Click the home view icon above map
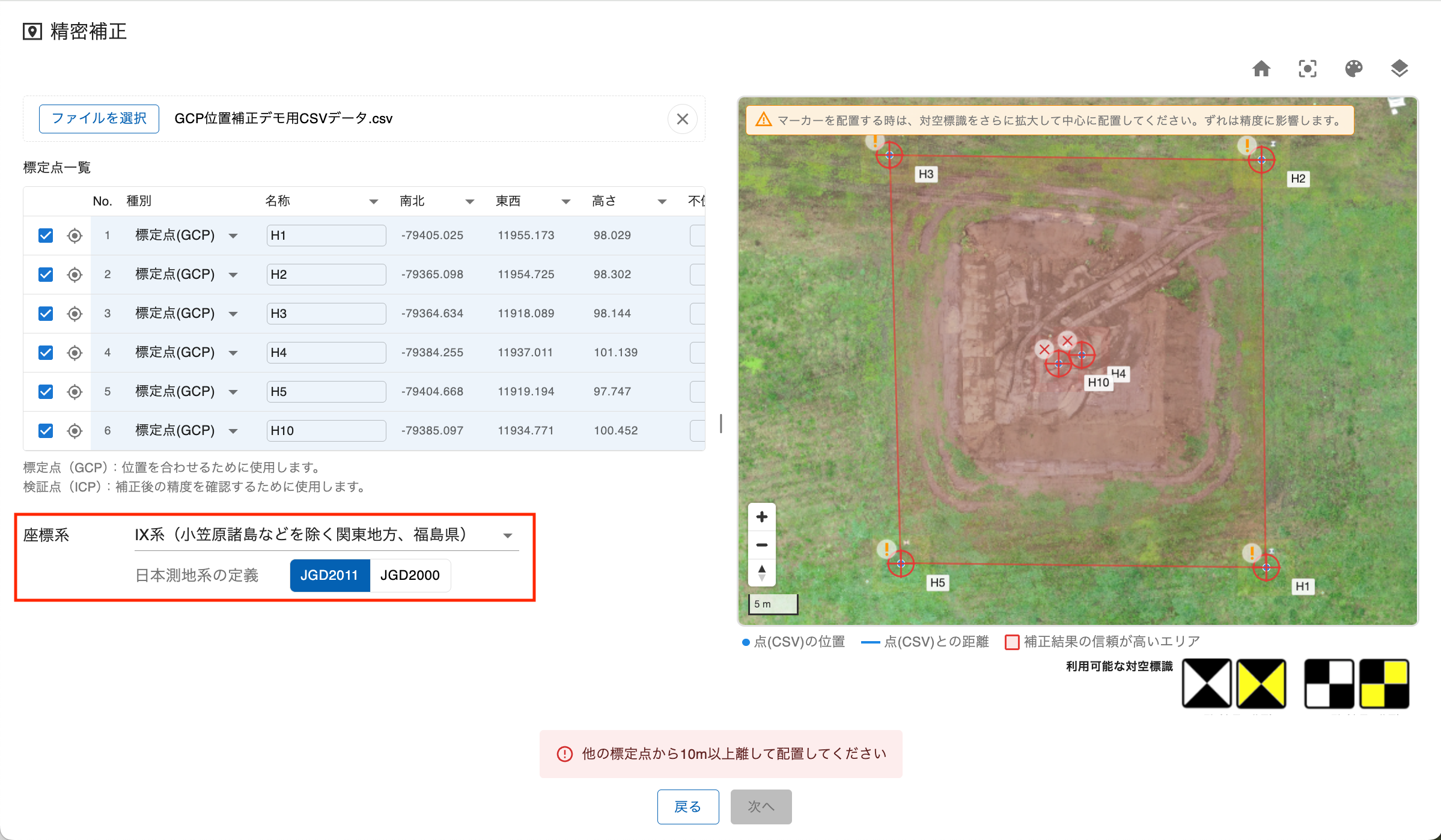 tap(1261, 68)
